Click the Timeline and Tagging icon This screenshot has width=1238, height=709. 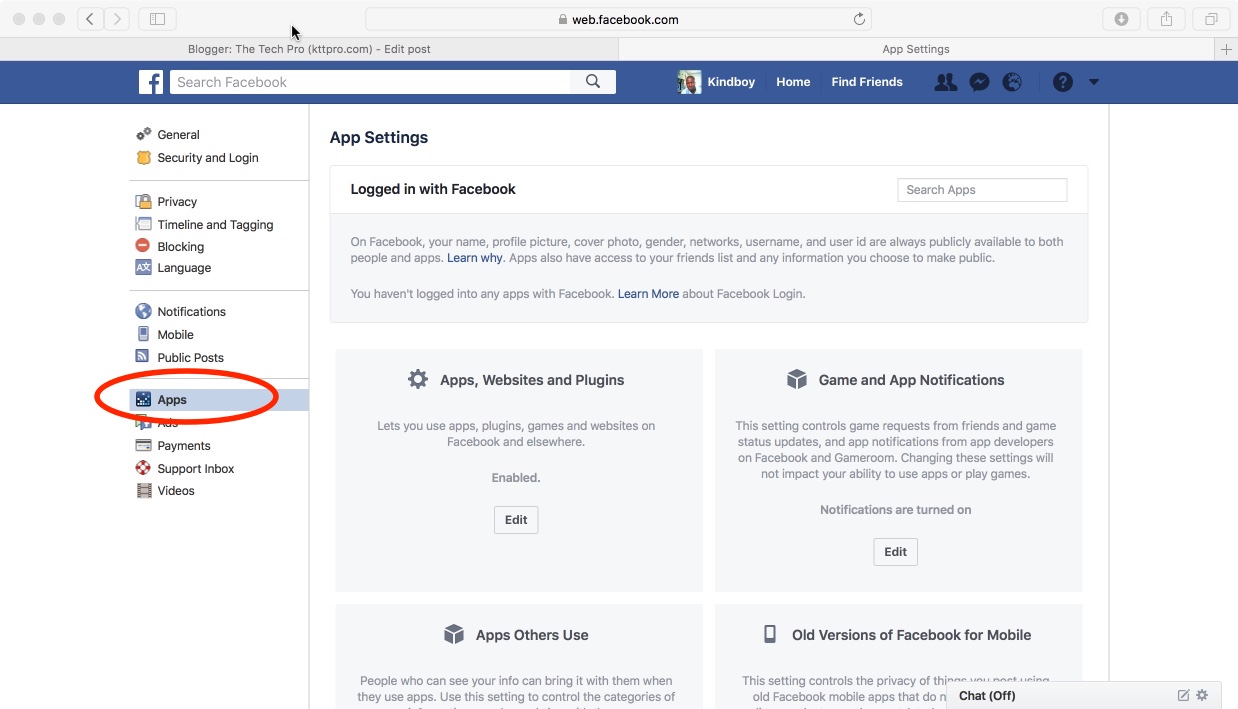pyautogui.click(x=143, y=224)
